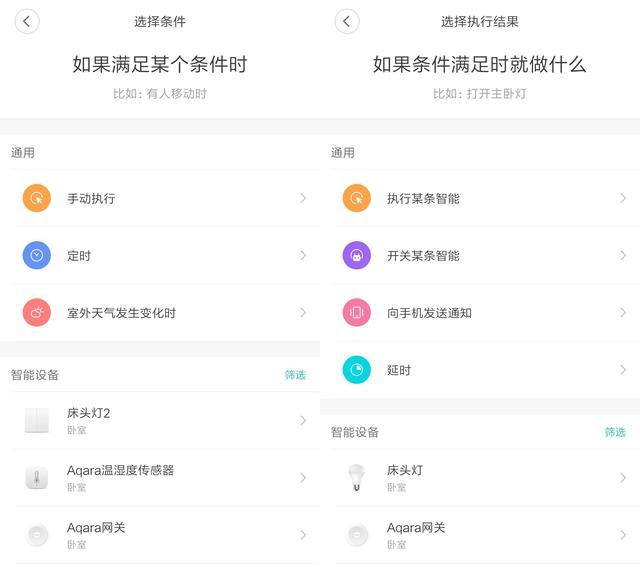Open the chevron beside 向手机发送通知
The width and height of the screenshot is (640, 577).
[x=623, y=313]
